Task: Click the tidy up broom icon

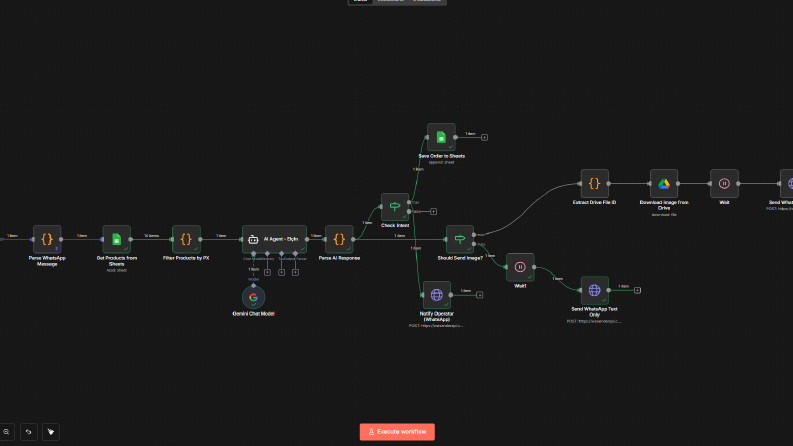Action: (x=51, y=432)
